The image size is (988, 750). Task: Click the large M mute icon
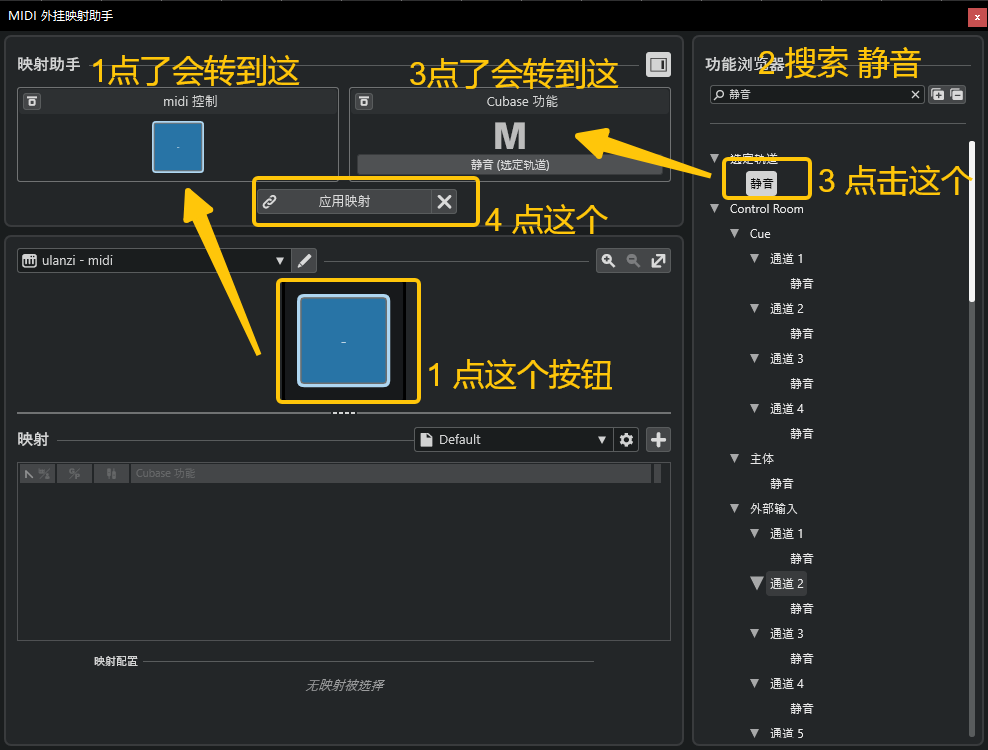click(510, 136)
